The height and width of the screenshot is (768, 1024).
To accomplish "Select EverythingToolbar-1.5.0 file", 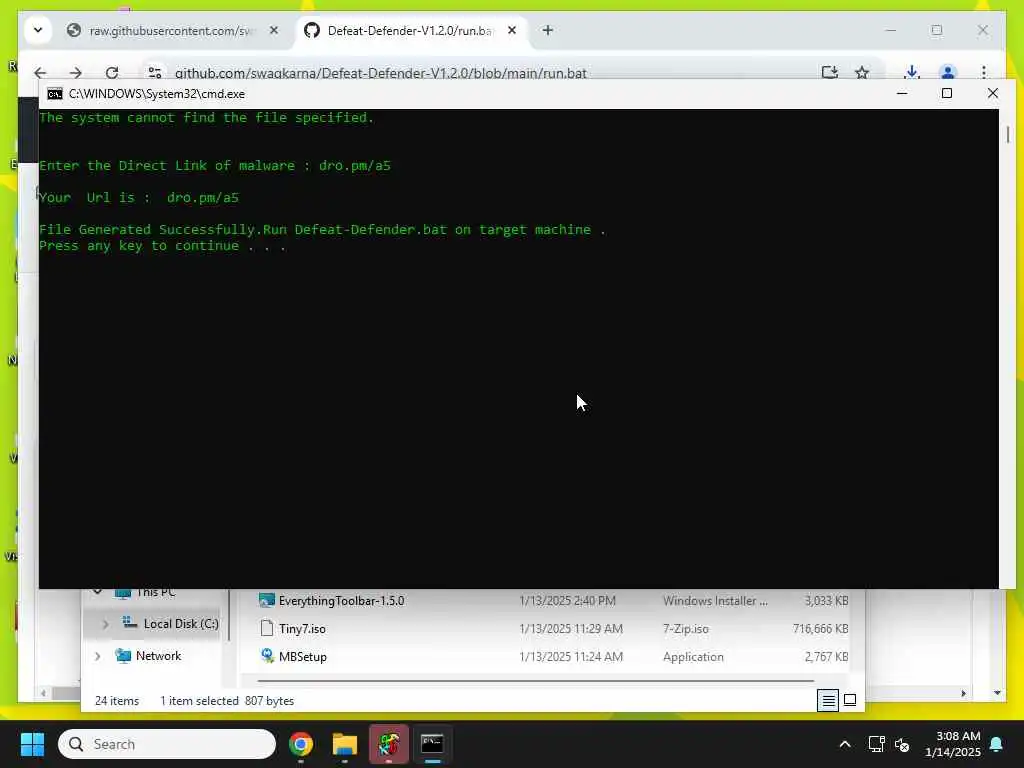I will (342, 601).
